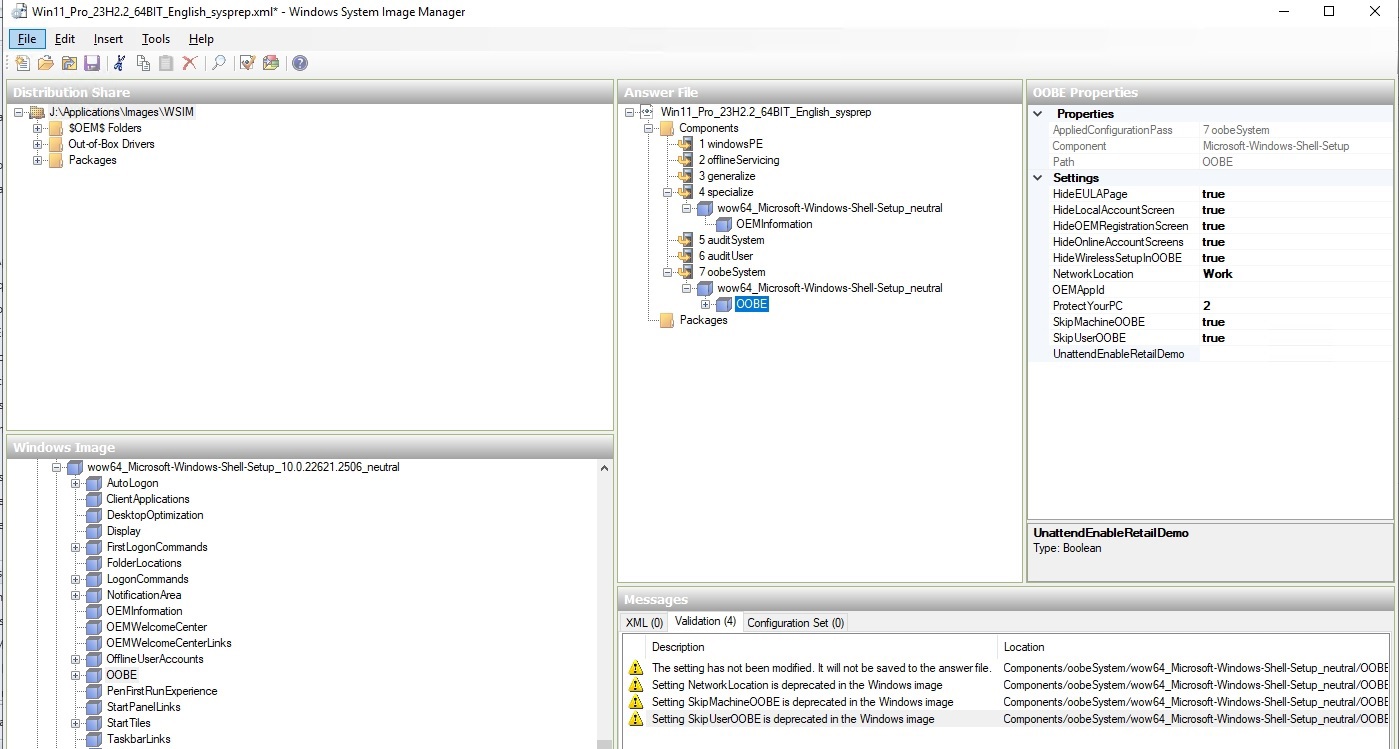
Task: Expand Out-of-Box Drivers in Distribution Share
Action: point(37,144)
